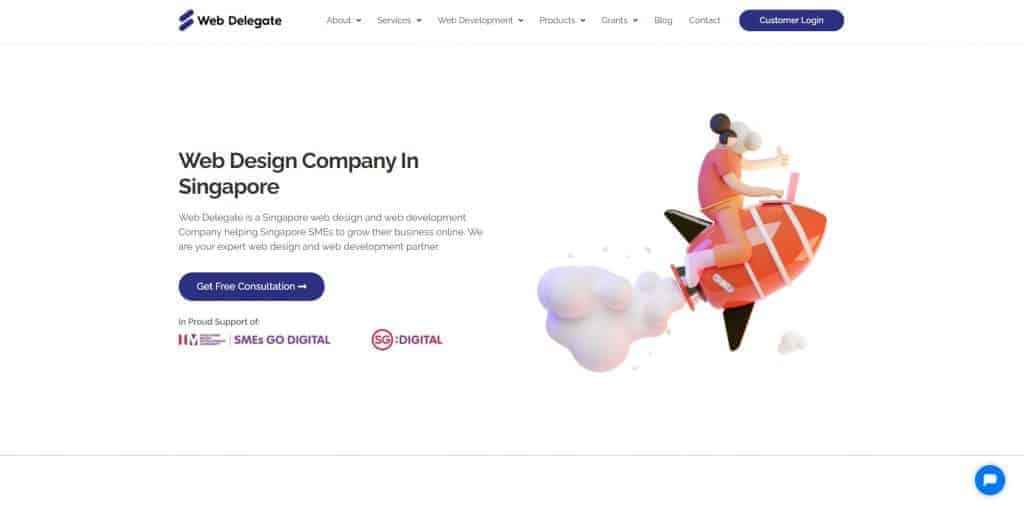Open the Contact menu item
The height and width of the screenshot is (513, 1024).
tap(704, 20)
